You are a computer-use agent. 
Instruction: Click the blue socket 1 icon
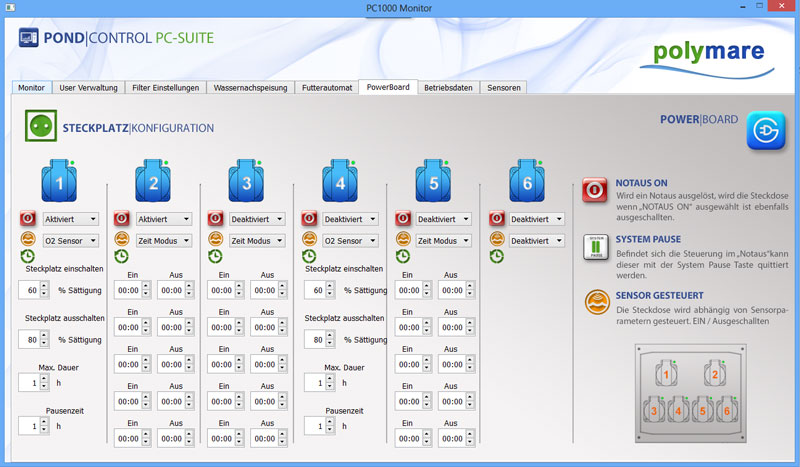point(59,182)
